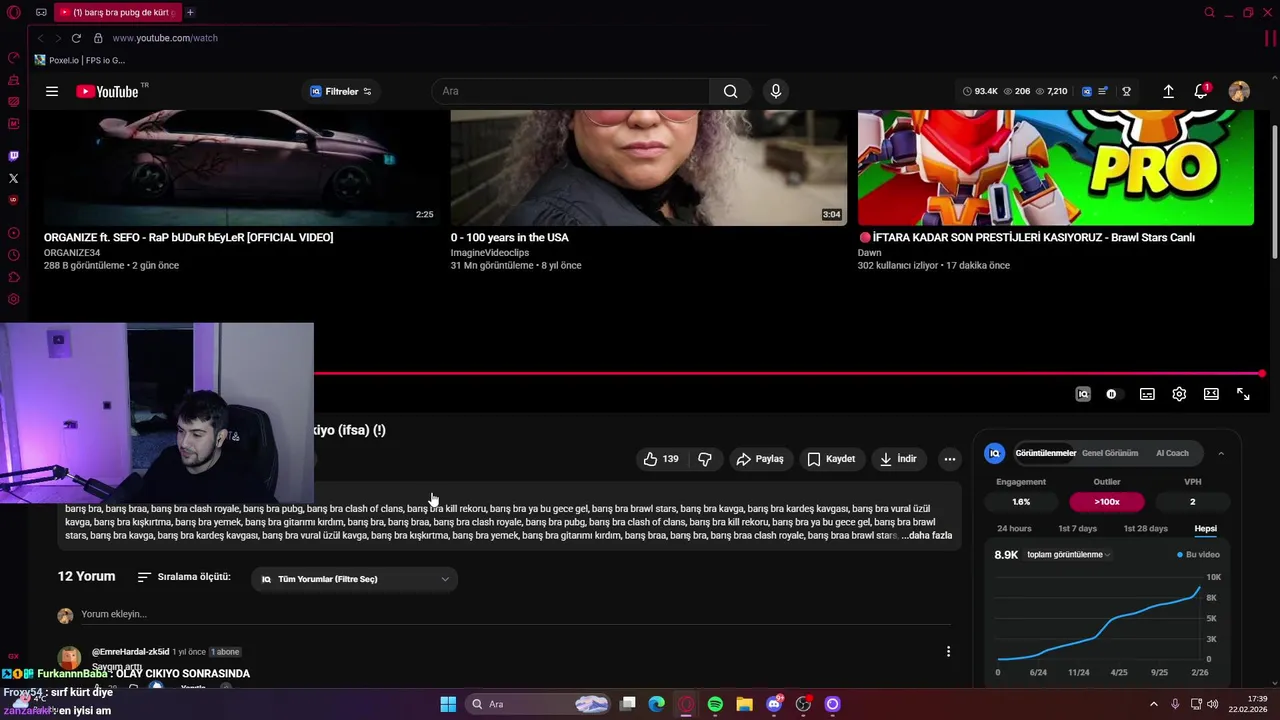Image resolution: width=1280 pixels, height=720 pixels.
Task: Dislike the video
Action: click(705, 459)
